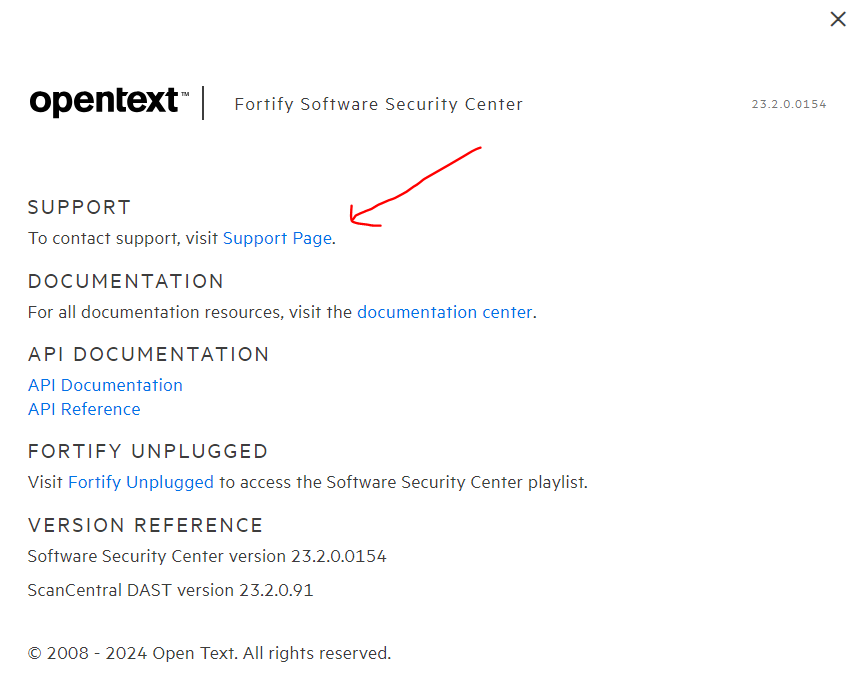The height and width of the screenshot is (686, 857).
Task: Click the VERSION REFERENCE heading
Action: coord(145,525)
